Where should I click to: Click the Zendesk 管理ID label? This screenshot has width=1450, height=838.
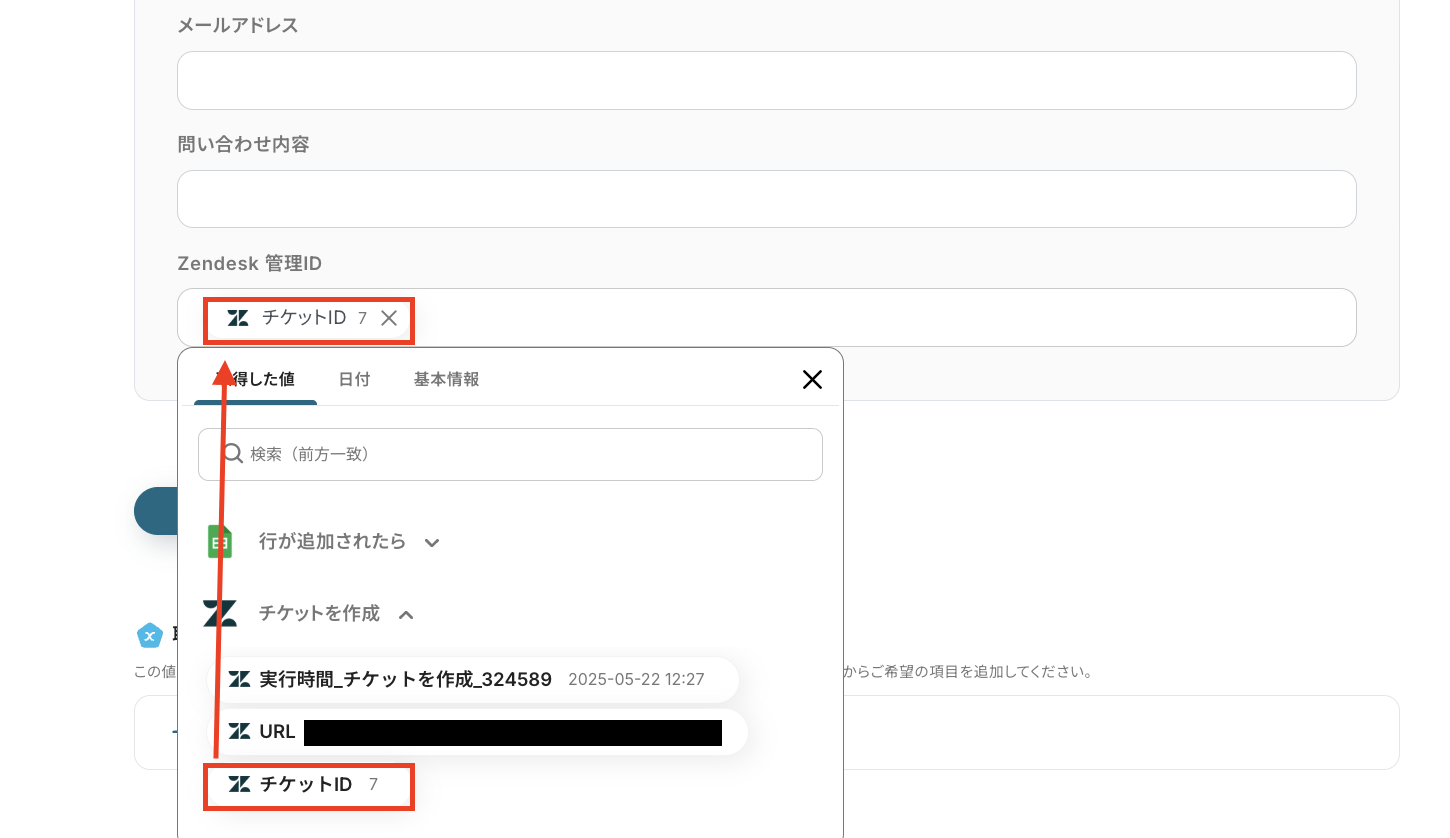tap(250, 263)
